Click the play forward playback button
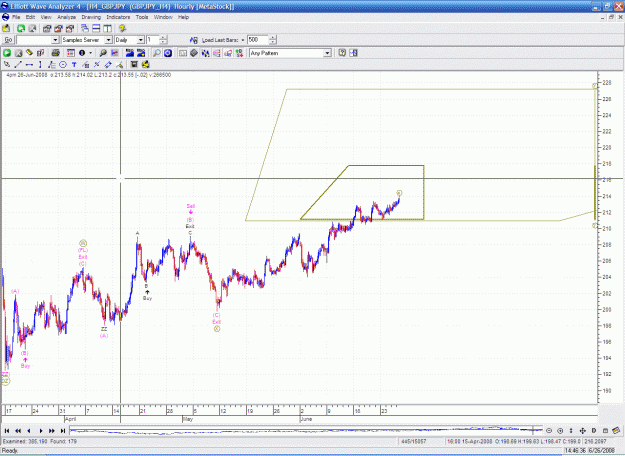Screen dimensions: 625x456 click(41, 430)
